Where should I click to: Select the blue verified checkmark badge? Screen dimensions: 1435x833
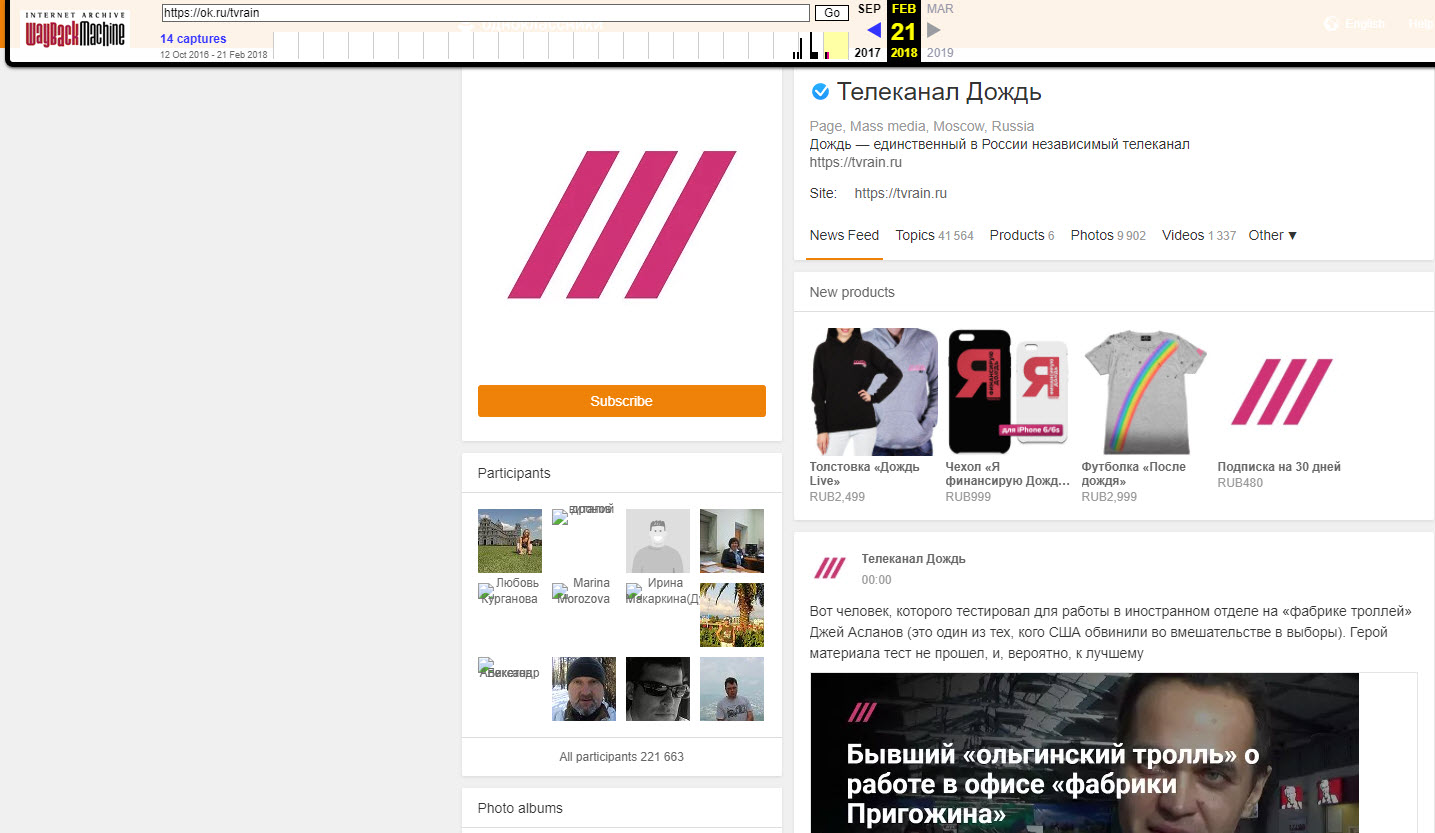pos(820,92)
